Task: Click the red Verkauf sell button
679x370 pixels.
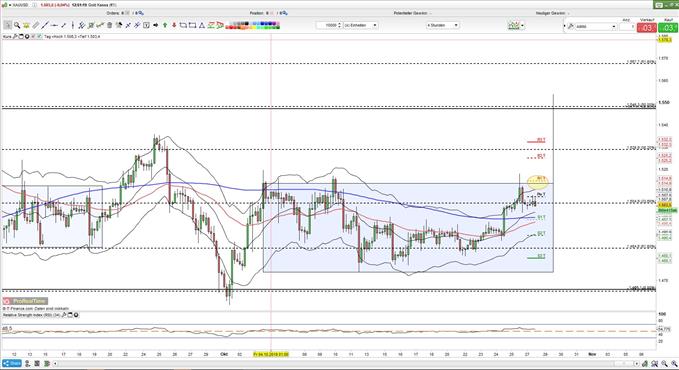Action: pos(647,28)
